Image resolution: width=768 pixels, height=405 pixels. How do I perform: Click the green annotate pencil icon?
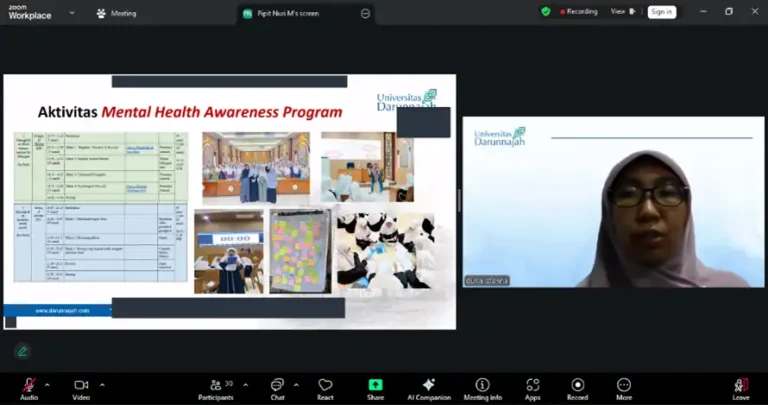click(x=22, y=351)
